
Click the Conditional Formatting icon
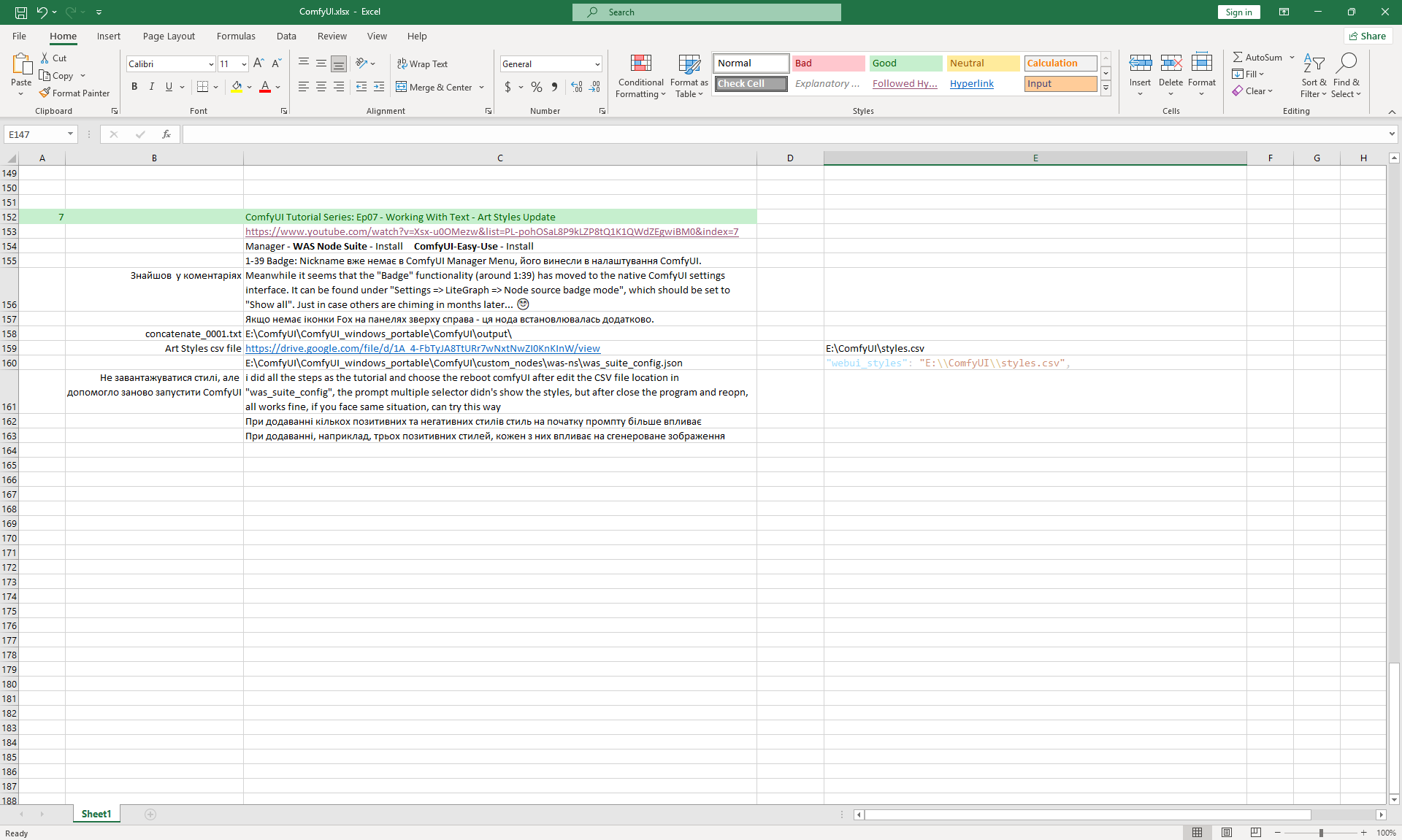click(640, 64)
